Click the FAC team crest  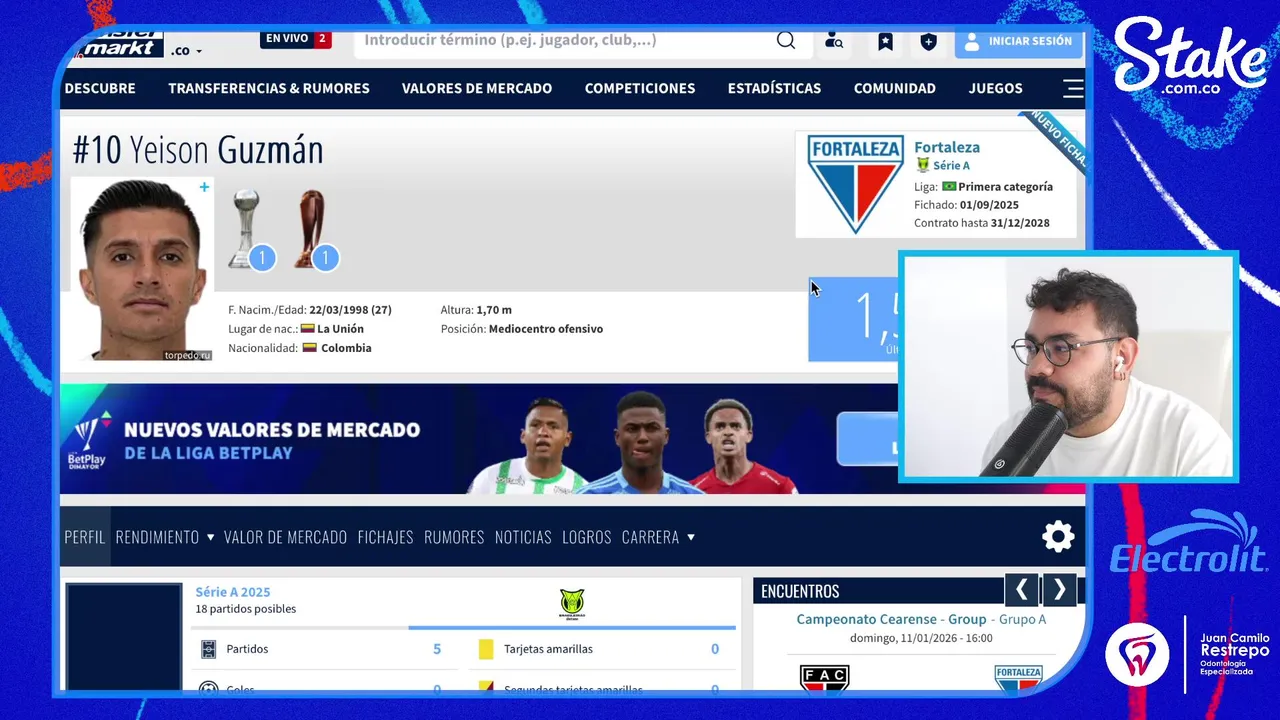click(x=824, y=678)
